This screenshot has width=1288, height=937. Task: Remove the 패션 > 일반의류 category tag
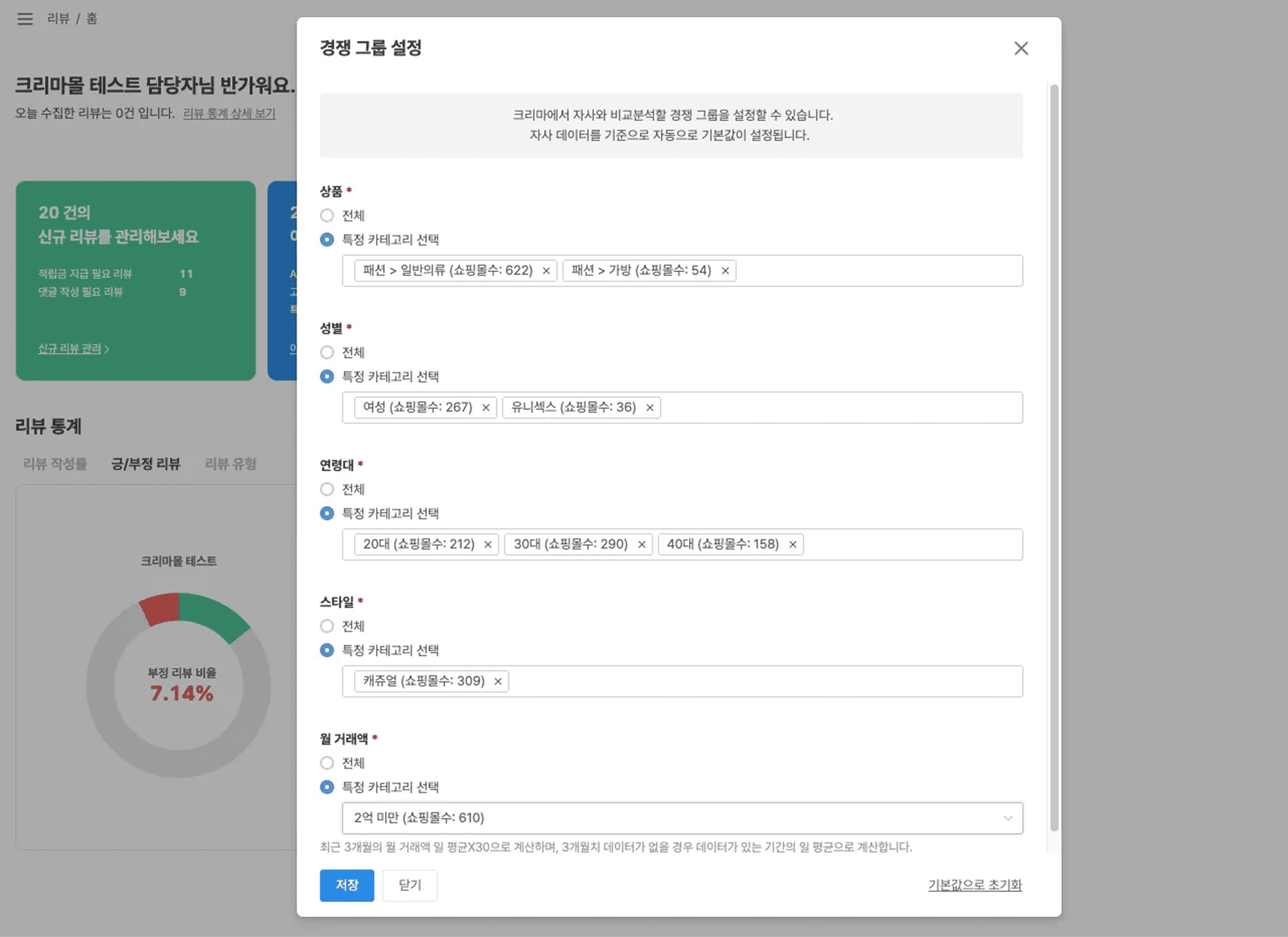pyautogui.click(x=546, y=271)
